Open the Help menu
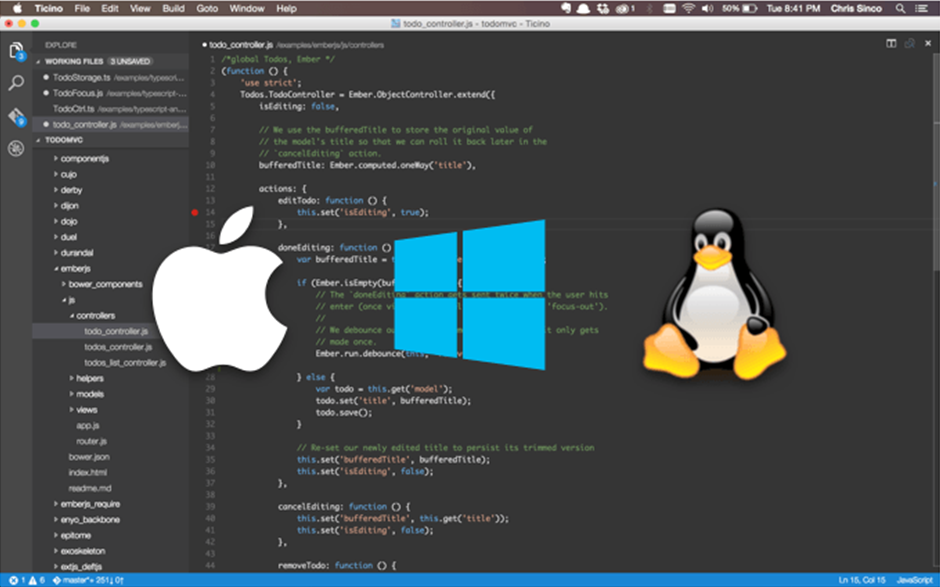Image resolution: width=940 pixels, height=587 pixels. coord(287,8)
